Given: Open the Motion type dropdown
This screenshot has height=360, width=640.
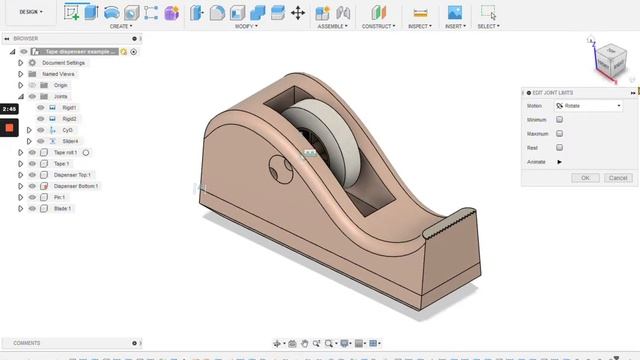Looking at the screenshot, I should tap(588, 106).
